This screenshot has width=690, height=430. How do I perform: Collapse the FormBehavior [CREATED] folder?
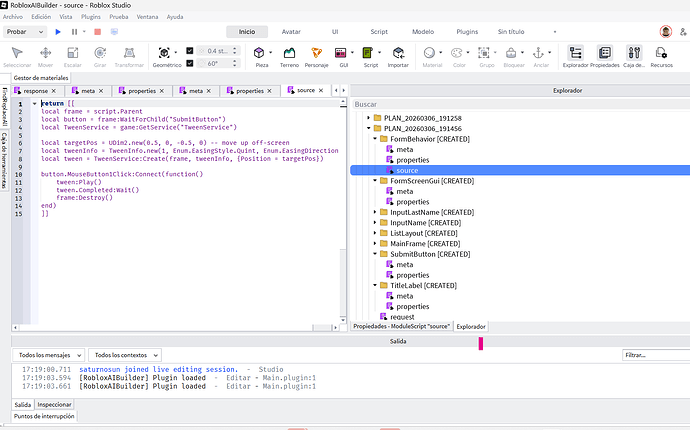pos(376,139)
